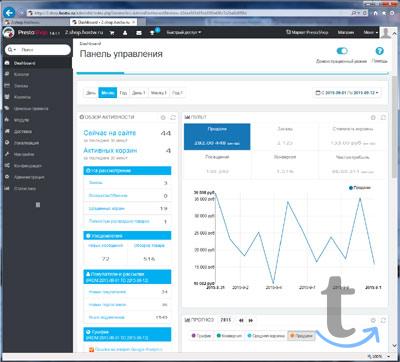Click the Сейчас на сайте heading link

(110, 133)
